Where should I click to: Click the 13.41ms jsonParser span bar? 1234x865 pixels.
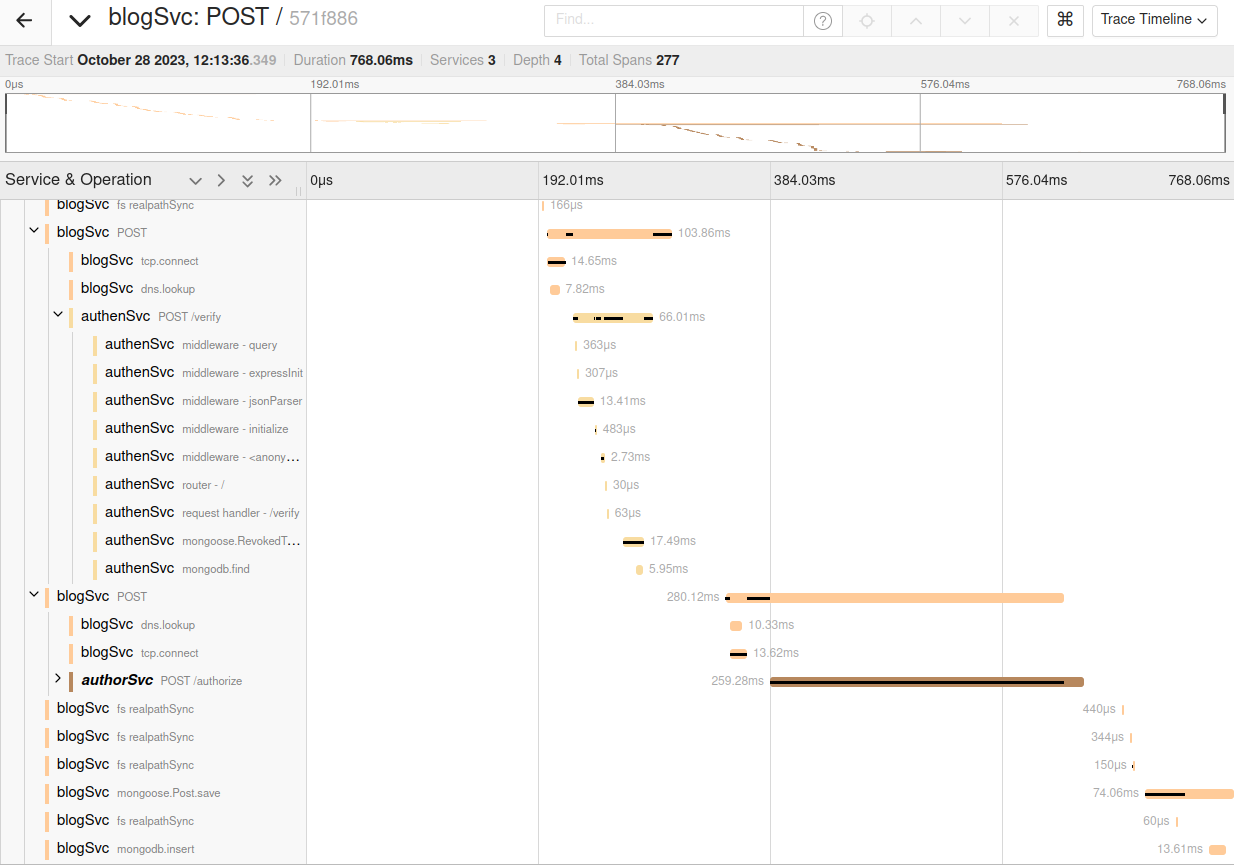[x=586, y=401]
